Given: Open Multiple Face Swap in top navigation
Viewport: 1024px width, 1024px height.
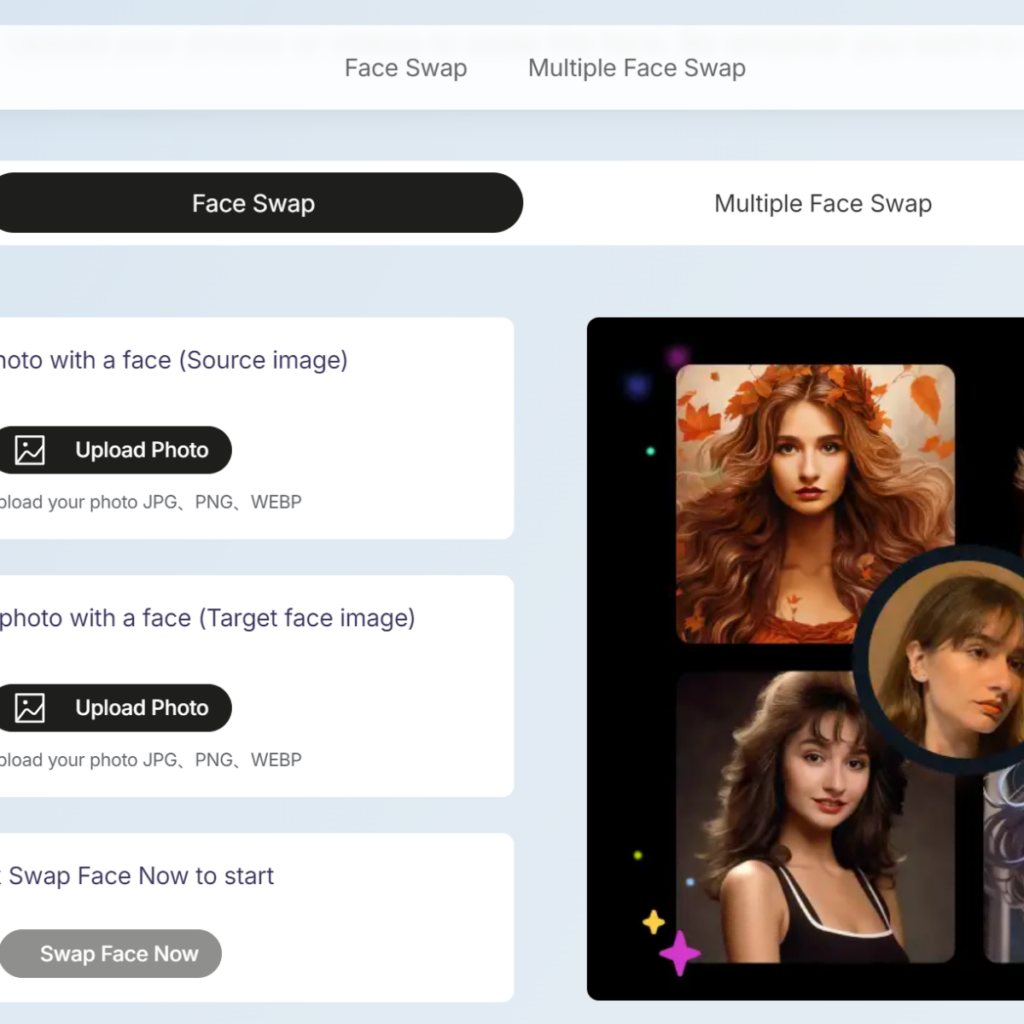Looking at the screenshot, I should [x=636, y=68].
